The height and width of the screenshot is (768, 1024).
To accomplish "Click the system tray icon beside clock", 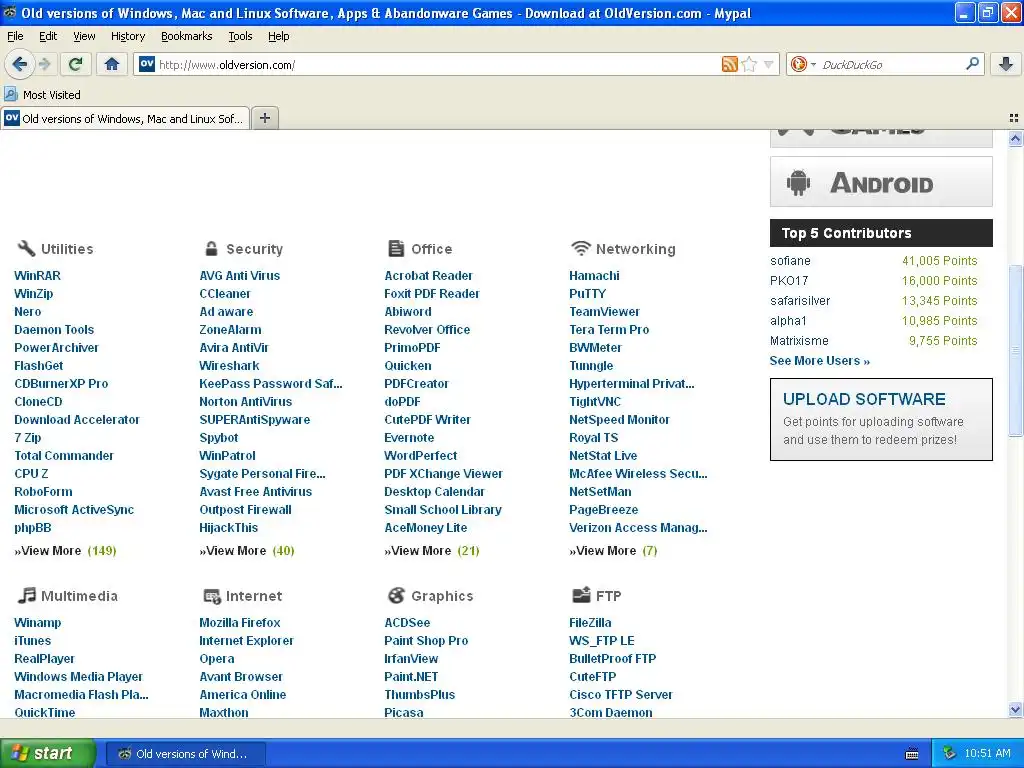I will coord(949,753).
